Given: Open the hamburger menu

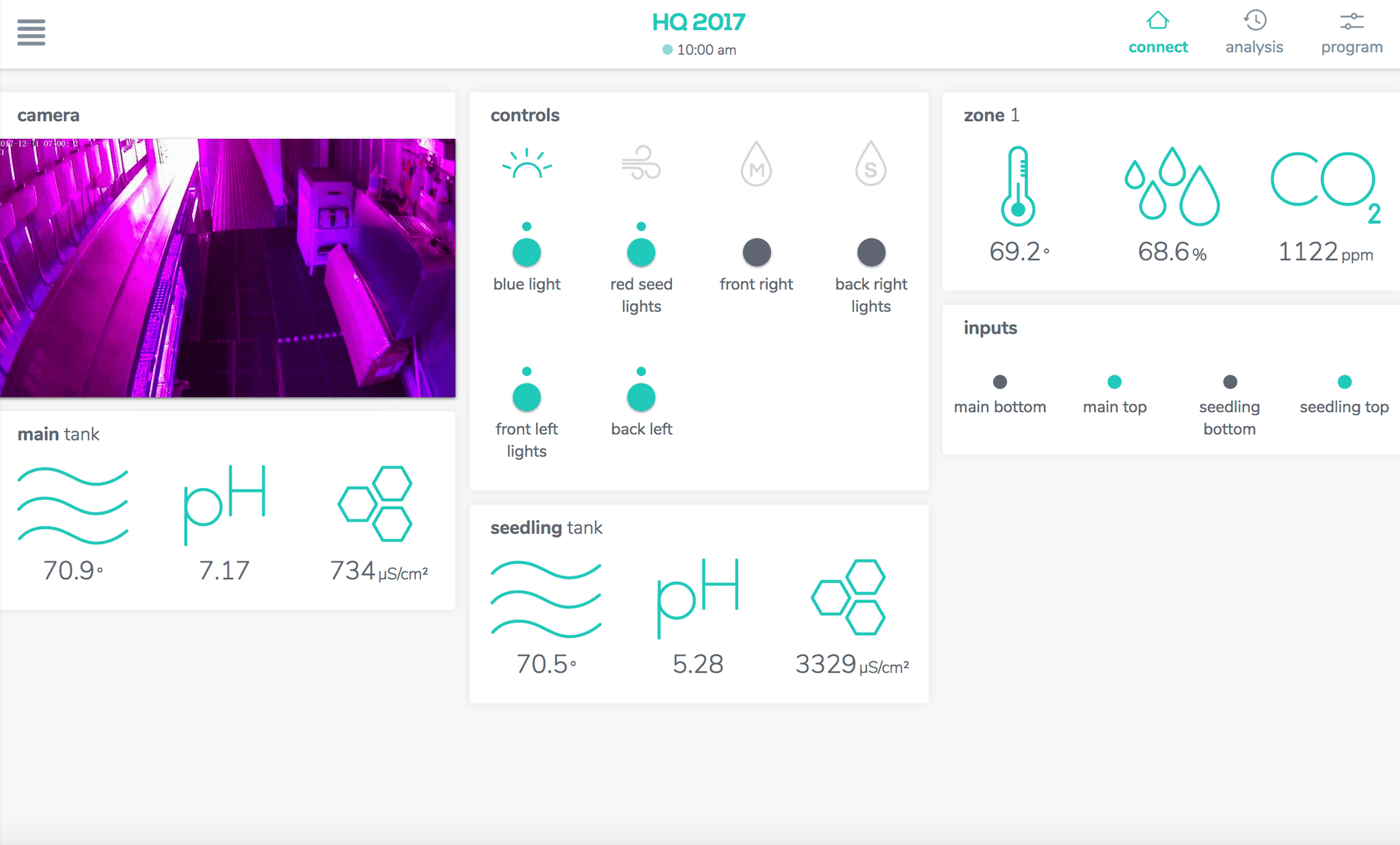Looking at the screenshot, I should tap(31, 32).
